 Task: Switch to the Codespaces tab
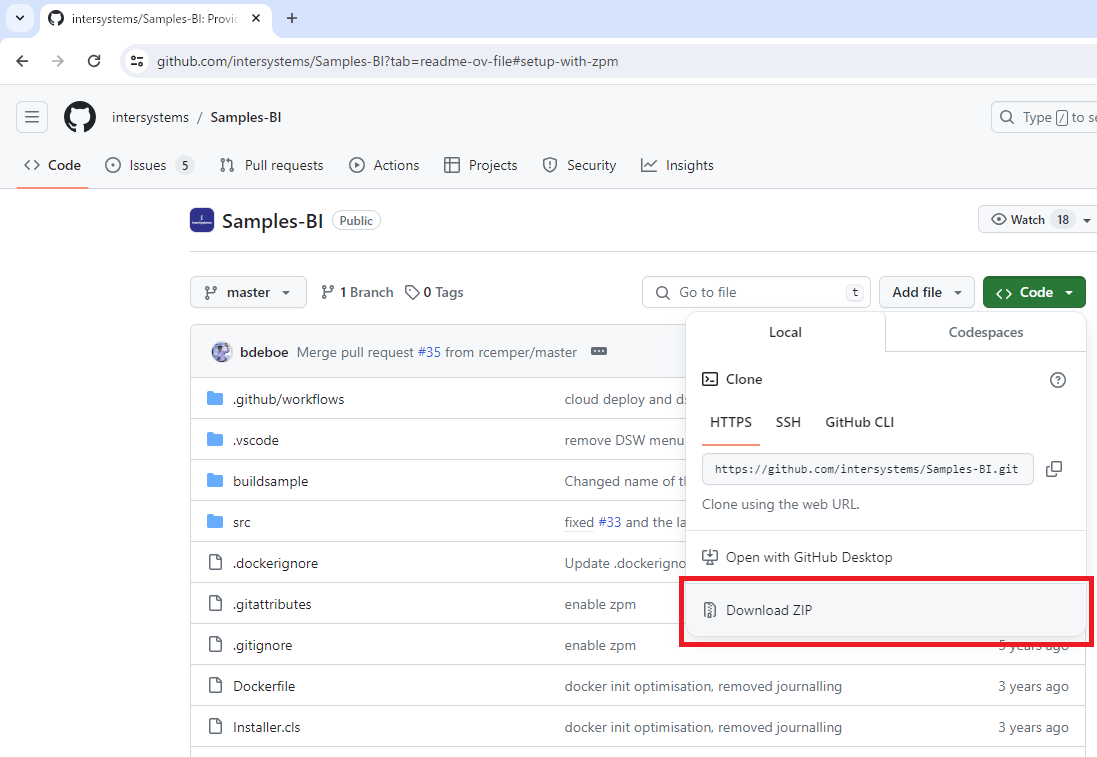tap(985, 332)
